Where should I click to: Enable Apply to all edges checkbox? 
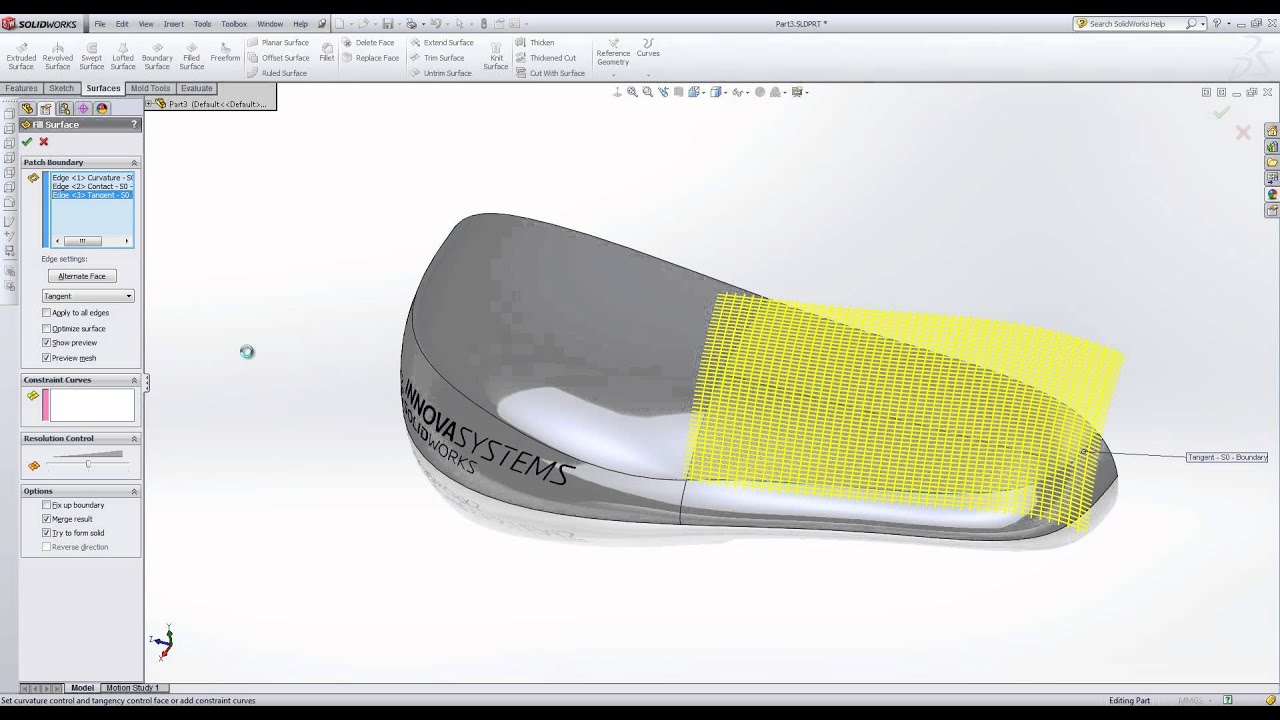46,313
